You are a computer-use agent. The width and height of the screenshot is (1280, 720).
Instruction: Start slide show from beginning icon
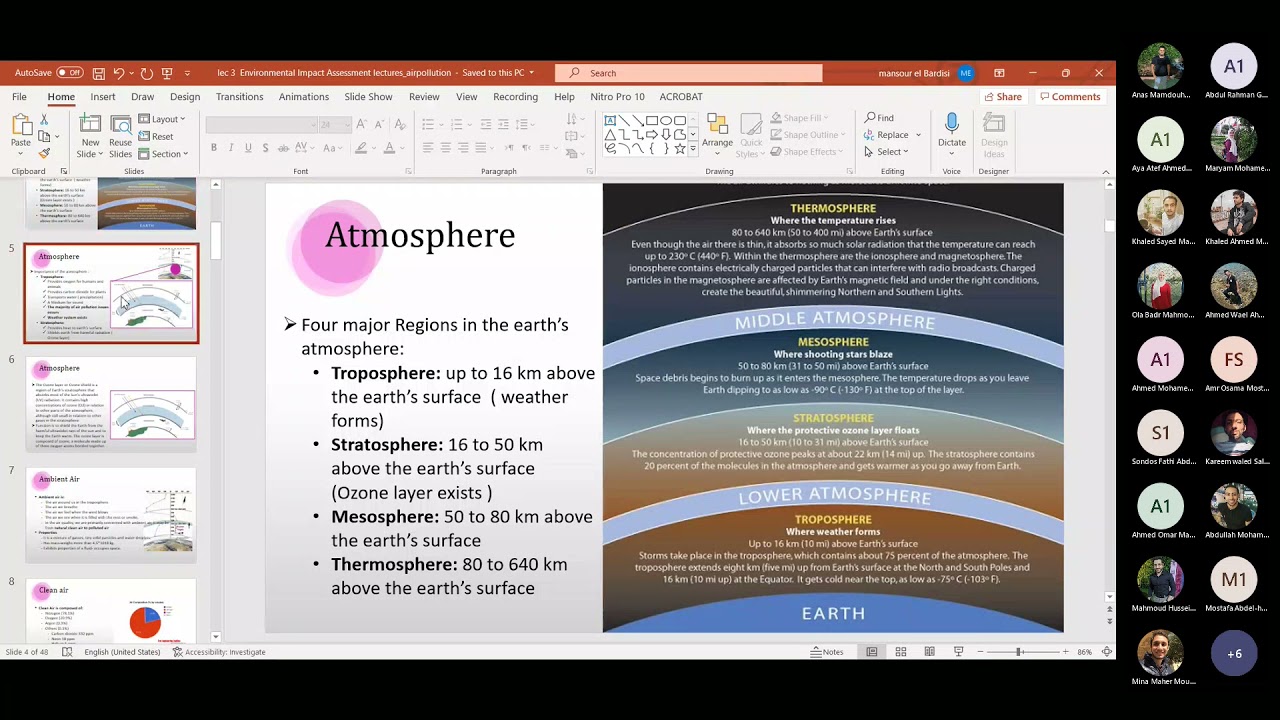click(x=167, y=73)
